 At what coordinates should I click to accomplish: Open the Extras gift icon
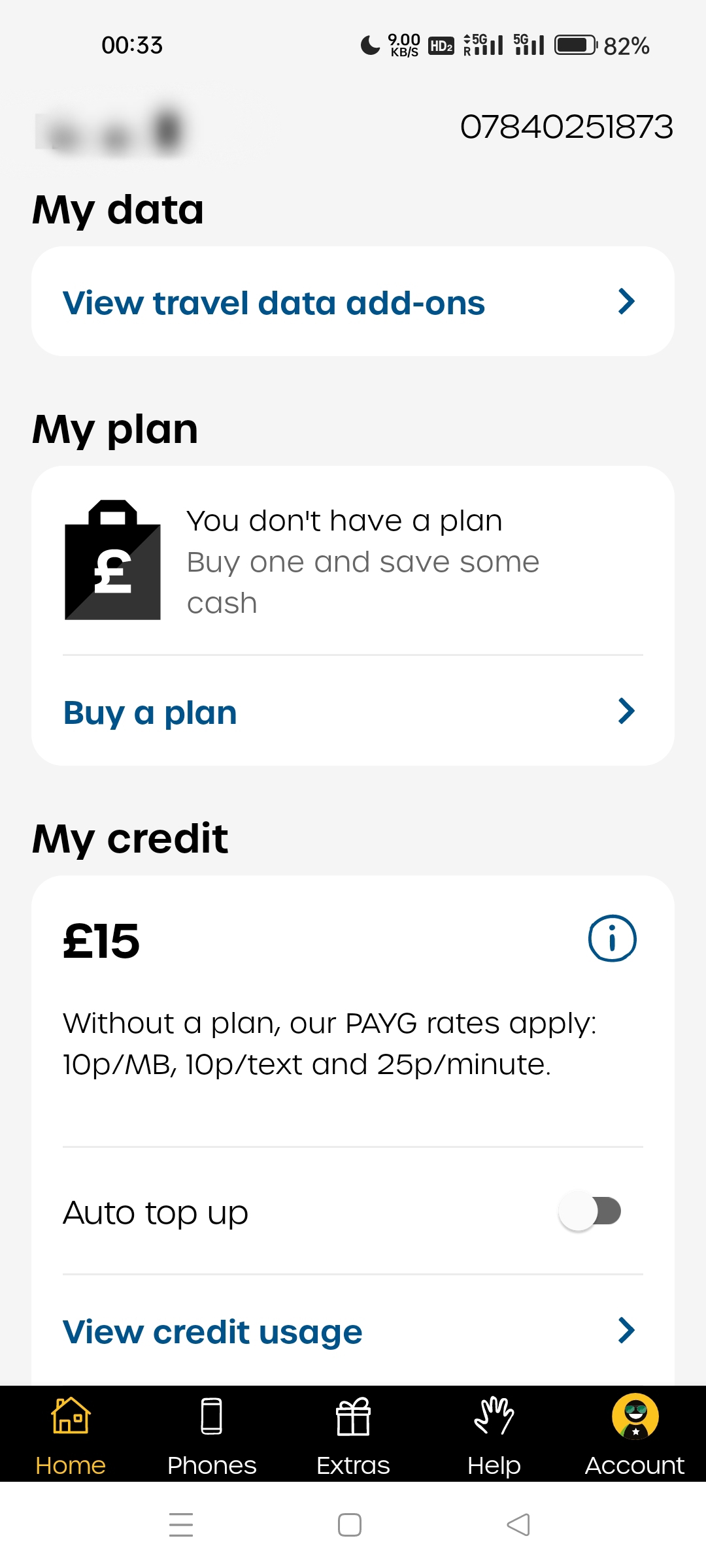[x=353, y=1417]
